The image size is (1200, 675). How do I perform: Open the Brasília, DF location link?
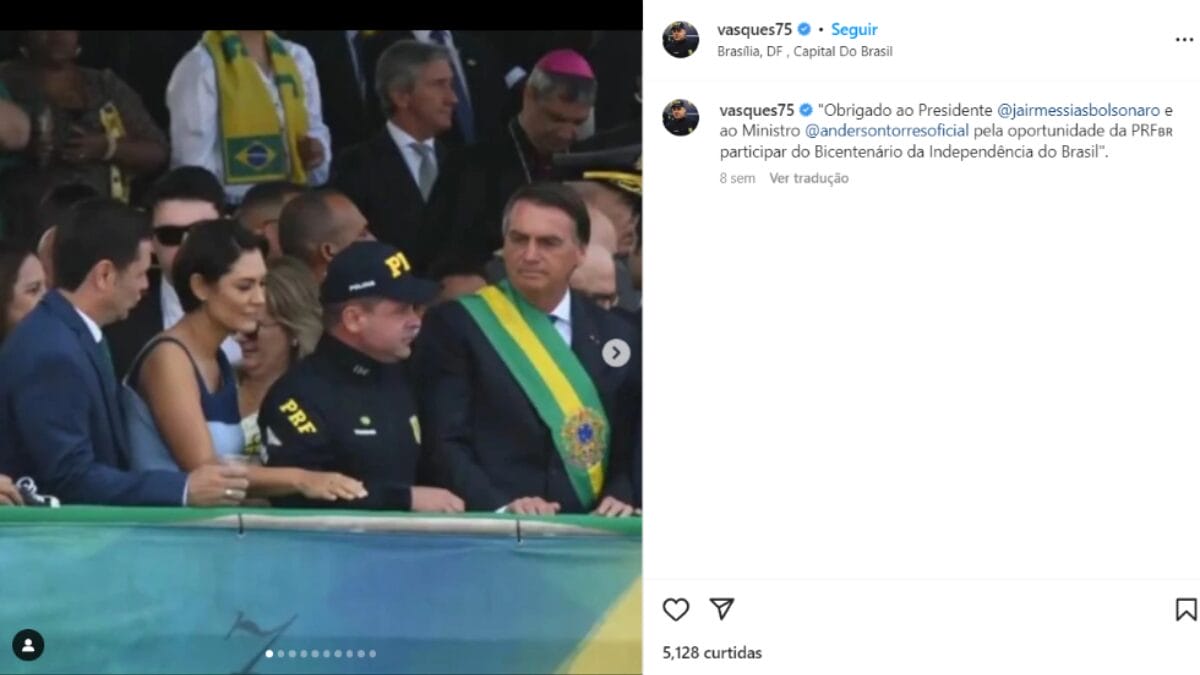click(805, 51)
